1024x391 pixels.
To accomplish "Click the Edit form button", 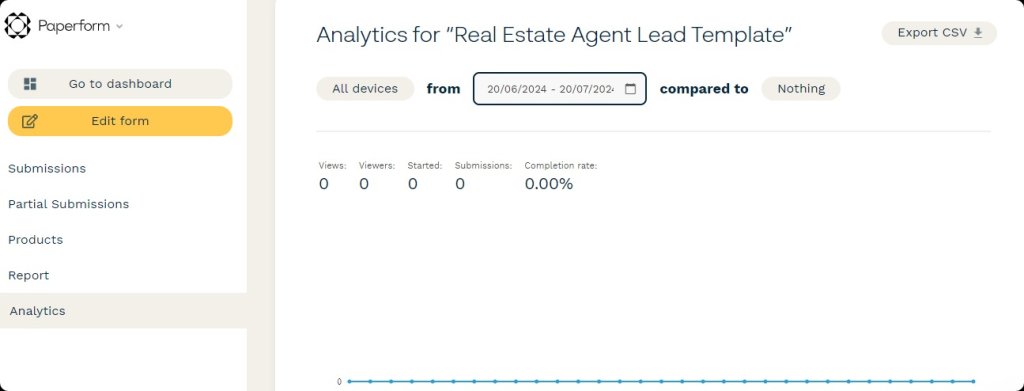I will 120,121.
